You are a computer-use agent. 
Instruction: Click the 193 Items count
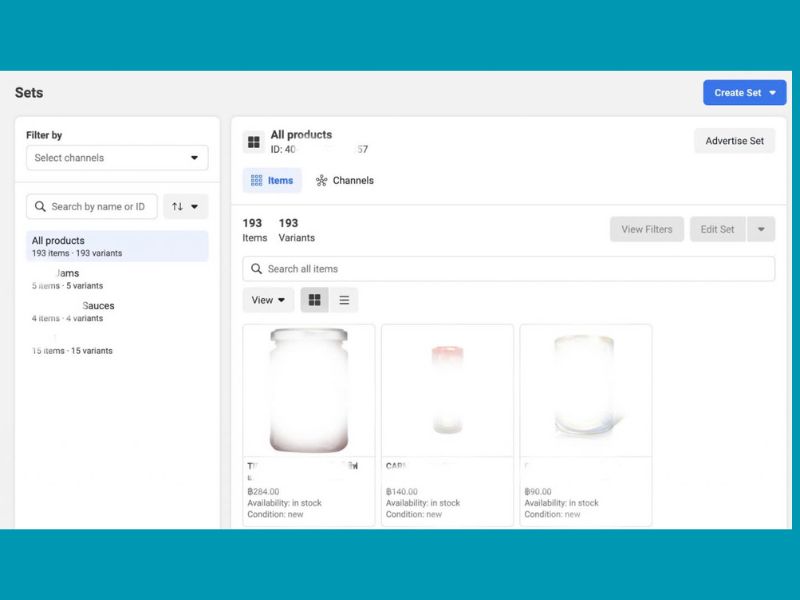click(255, 230)
